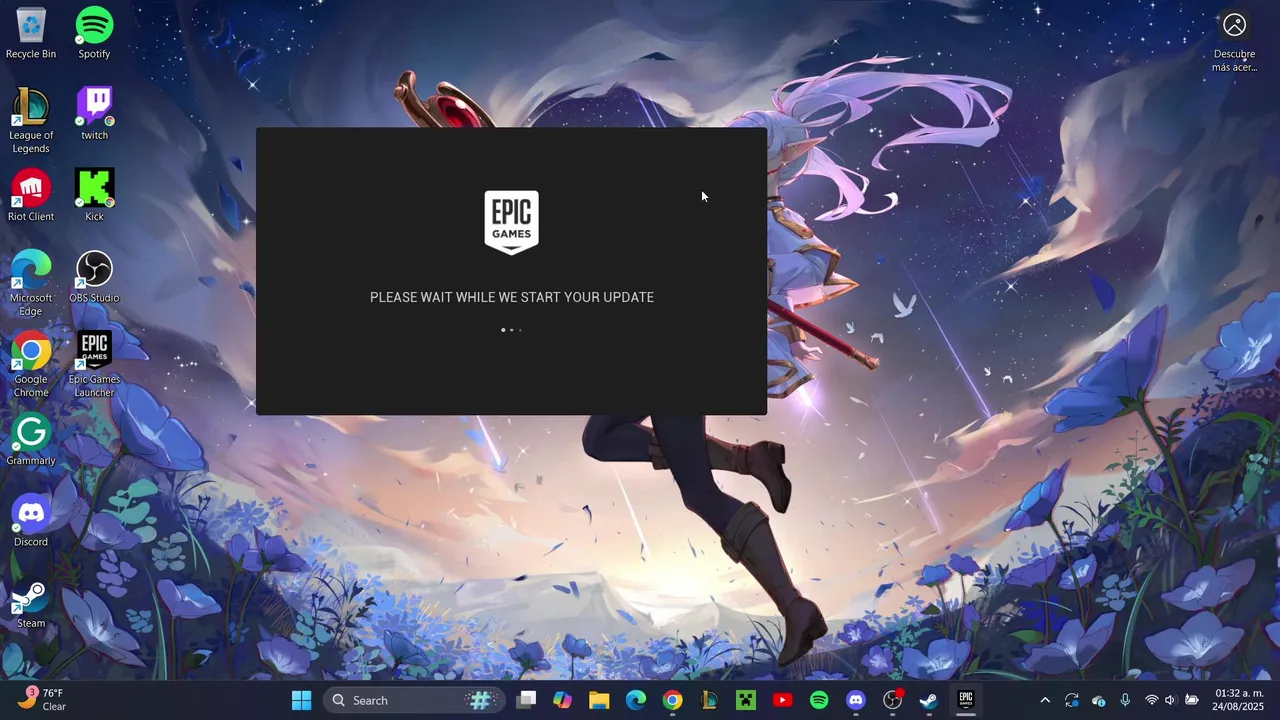This screenshot has width=1280, height=720.
Task: Click the 'Descubre más acer...' desktop icon
Action: coord(1234,41)
